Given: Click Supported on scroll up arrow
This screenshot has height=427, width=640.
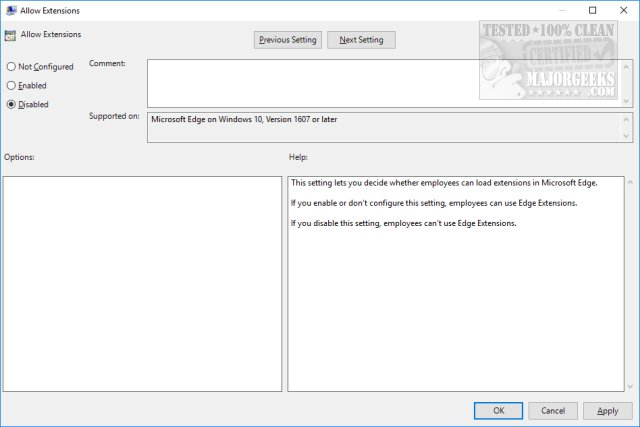Looking at the screenshot, I should 626,119.
